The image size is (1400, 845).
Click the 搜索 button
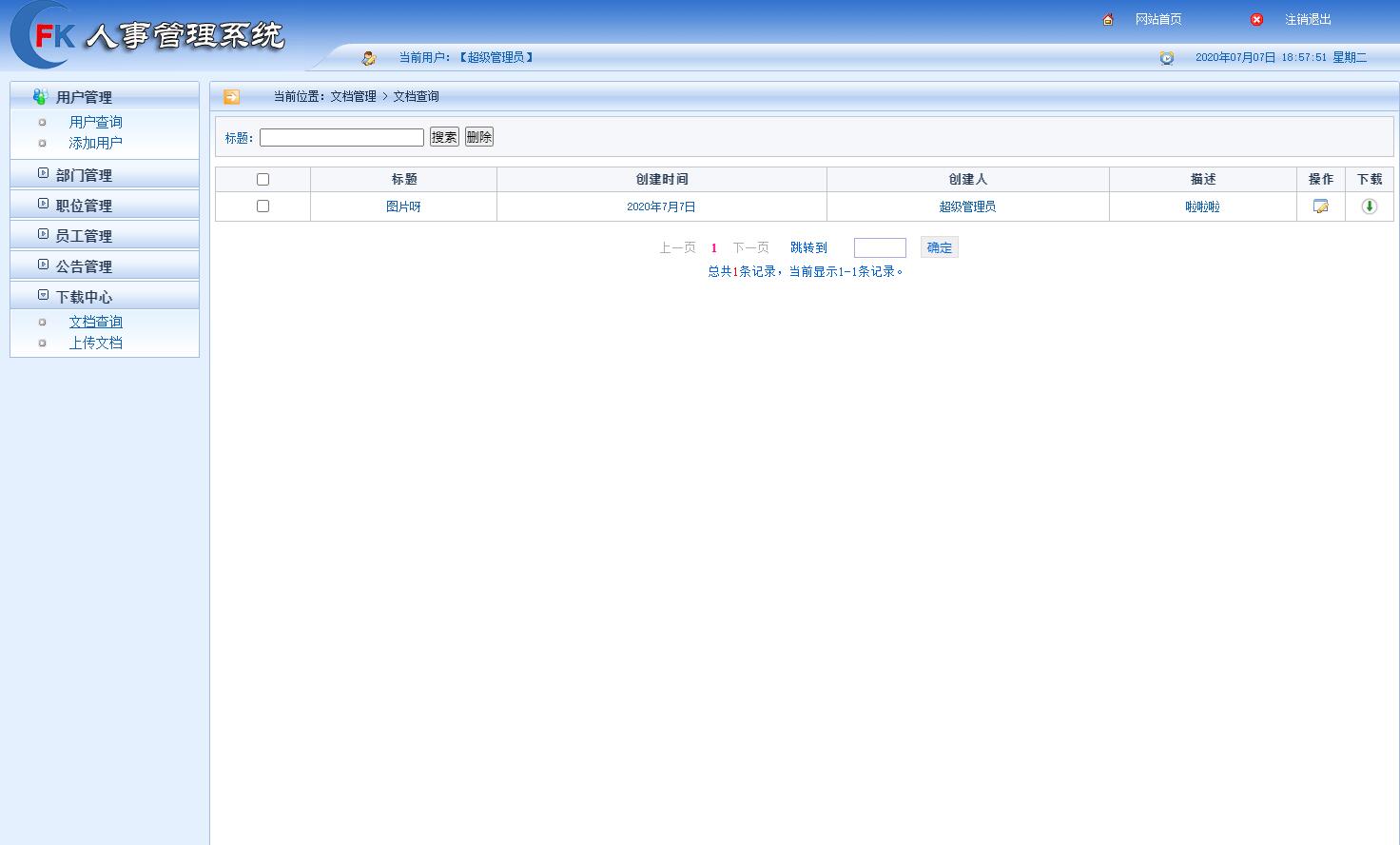pos(444,137)
